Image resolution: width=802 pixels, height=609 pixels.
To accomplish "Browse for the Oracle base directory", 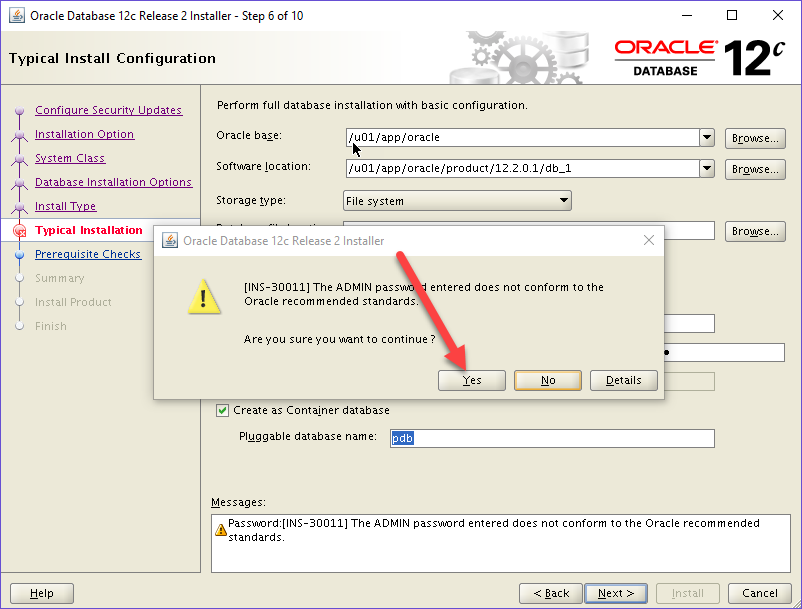I will click(755, 138).
